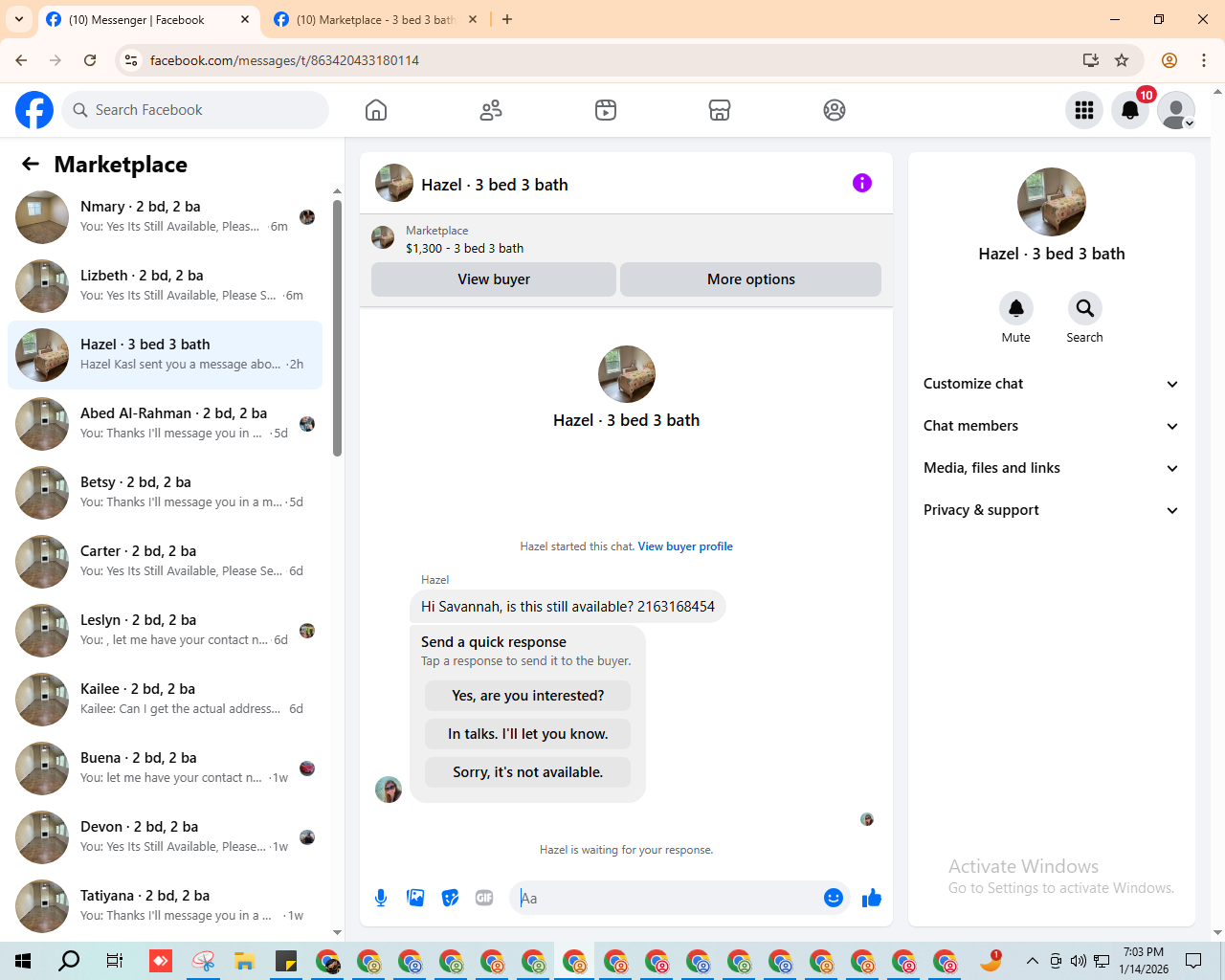View site information icon in address bar

tap(132, 60)
